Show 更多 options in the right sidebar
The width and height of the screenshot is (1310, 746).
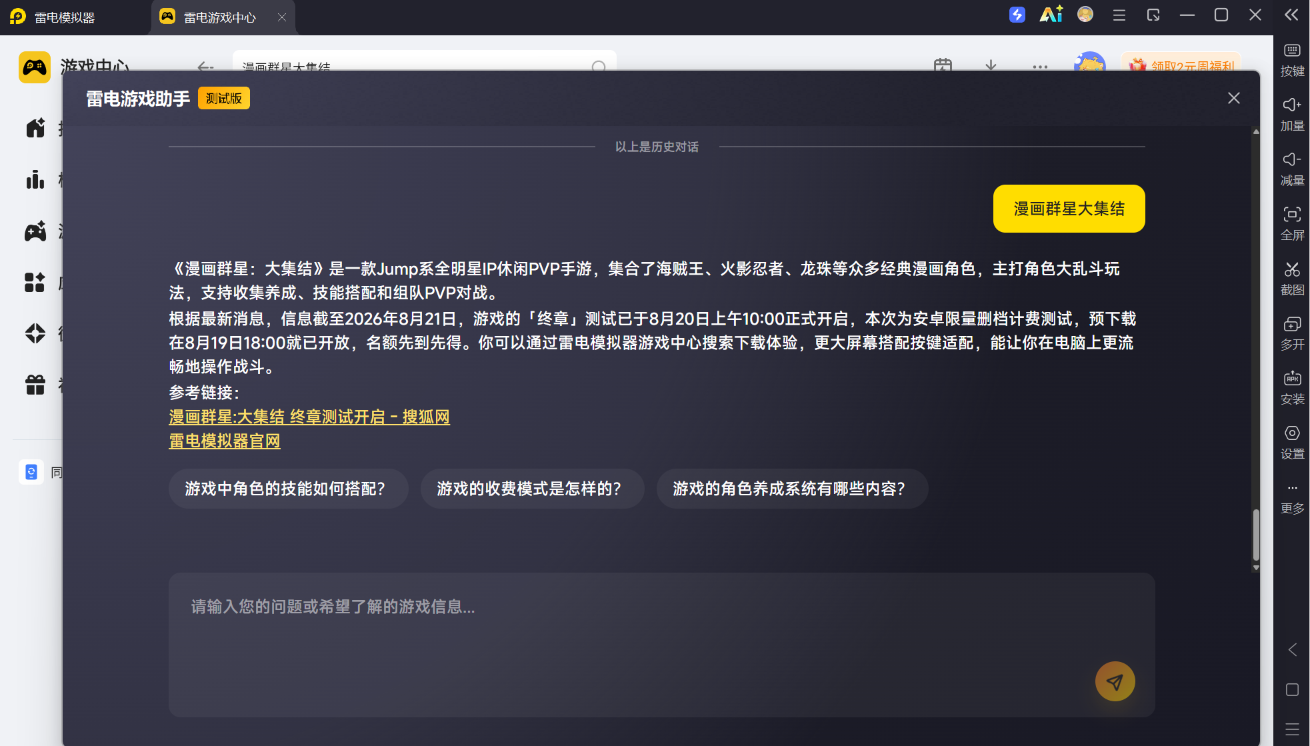click(x=1292, y=488)
